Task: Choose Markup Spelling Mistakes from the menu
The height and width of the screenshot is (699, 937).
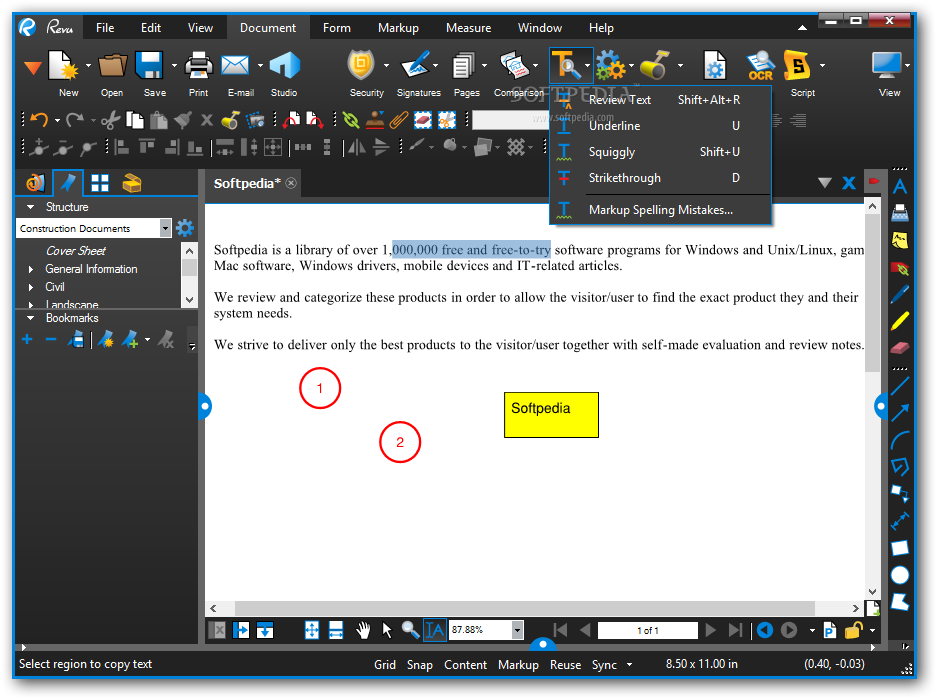Action: pyautogui.click(x=660, y=210)
